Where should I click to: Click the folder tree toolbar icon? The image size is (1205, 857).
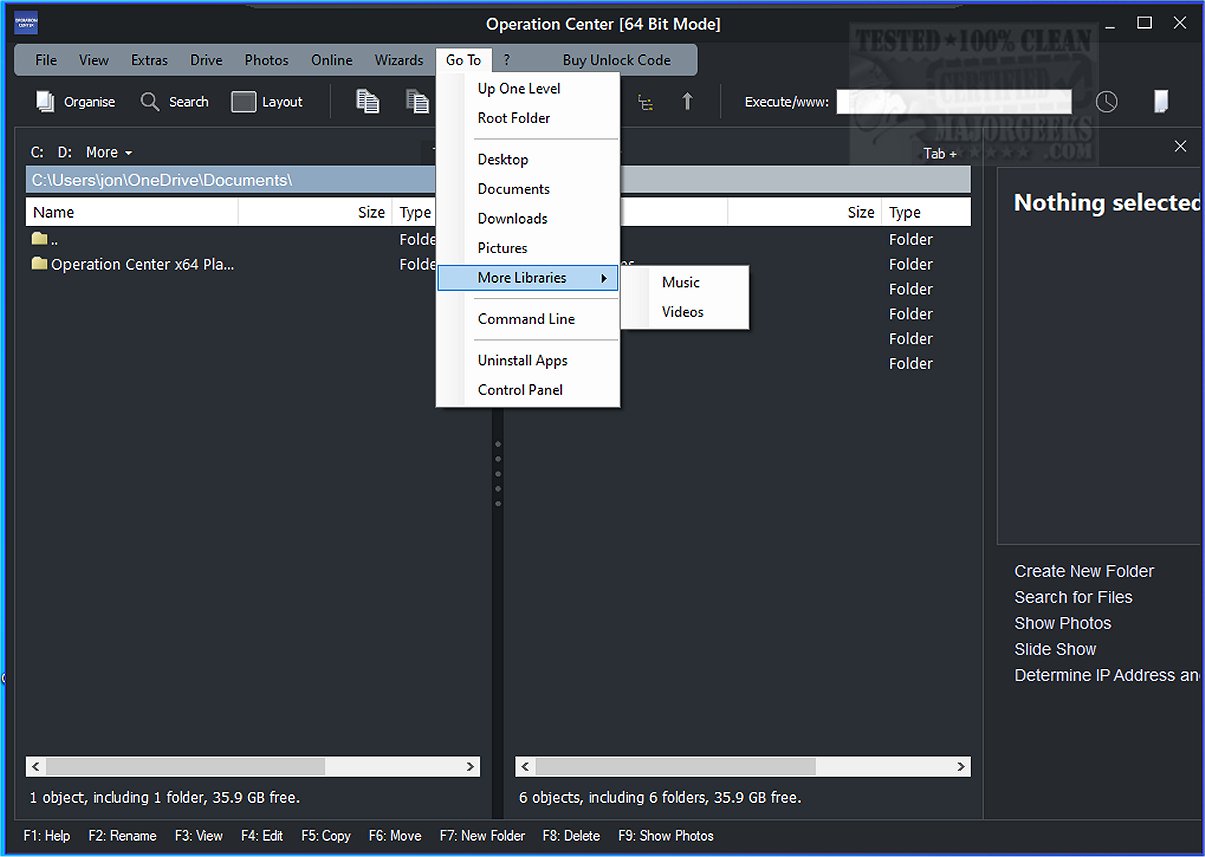647,102
